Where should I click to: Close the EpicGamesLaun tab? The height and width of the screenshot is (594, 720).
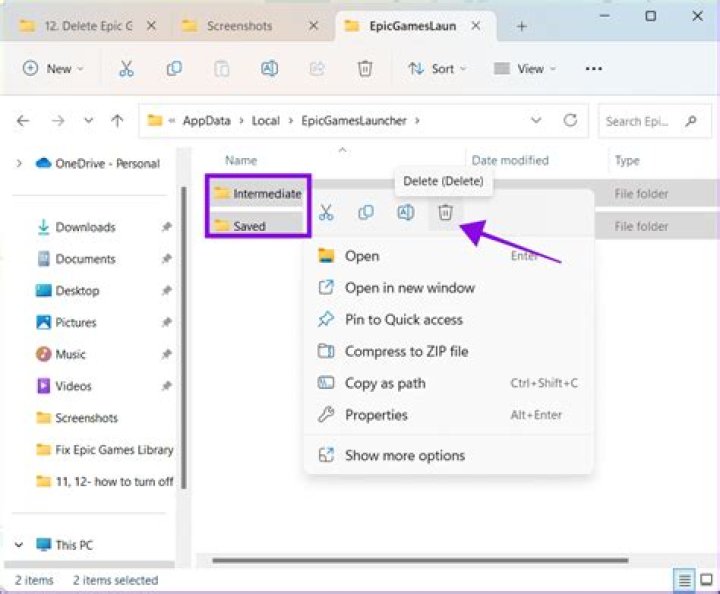coord(476,26)
